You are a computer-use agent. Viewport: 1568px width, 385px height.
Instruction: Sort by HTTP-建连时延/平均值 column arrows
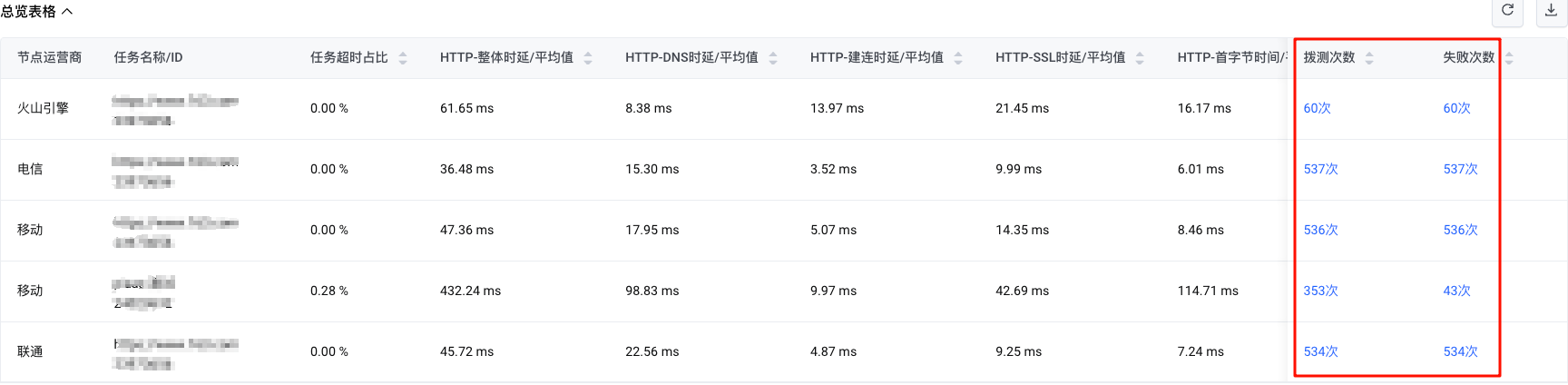[x=958, y=58]
